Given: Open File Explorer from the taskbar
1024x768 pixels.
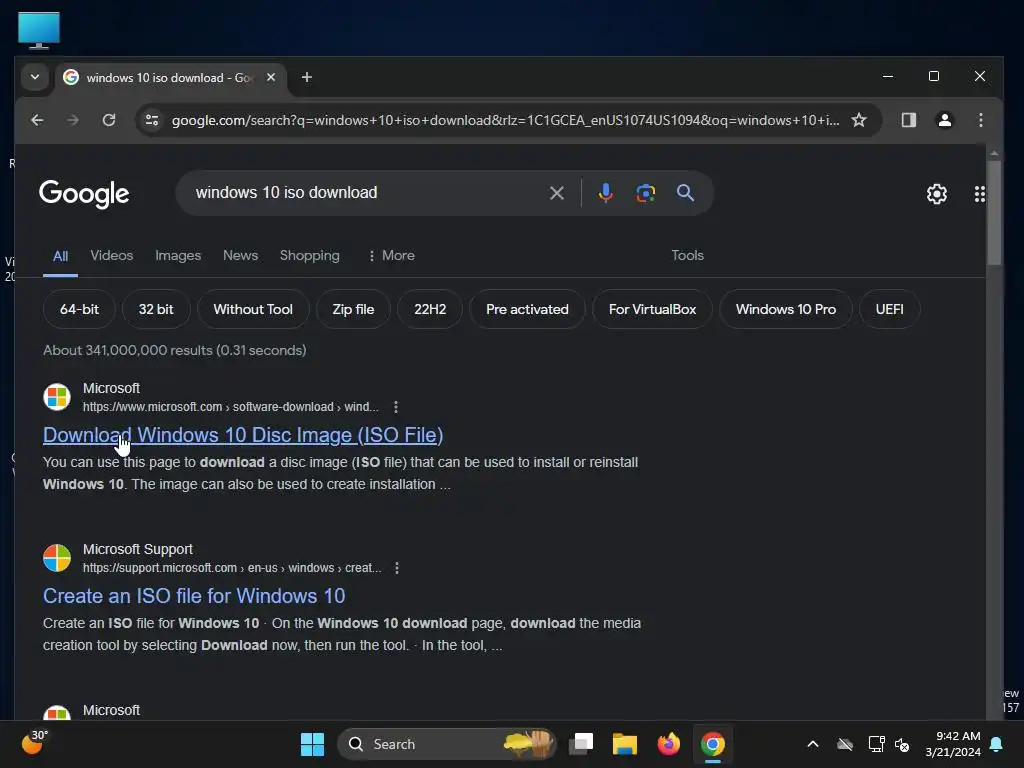Looking at the screenshot, I should [x=624, y=744].
